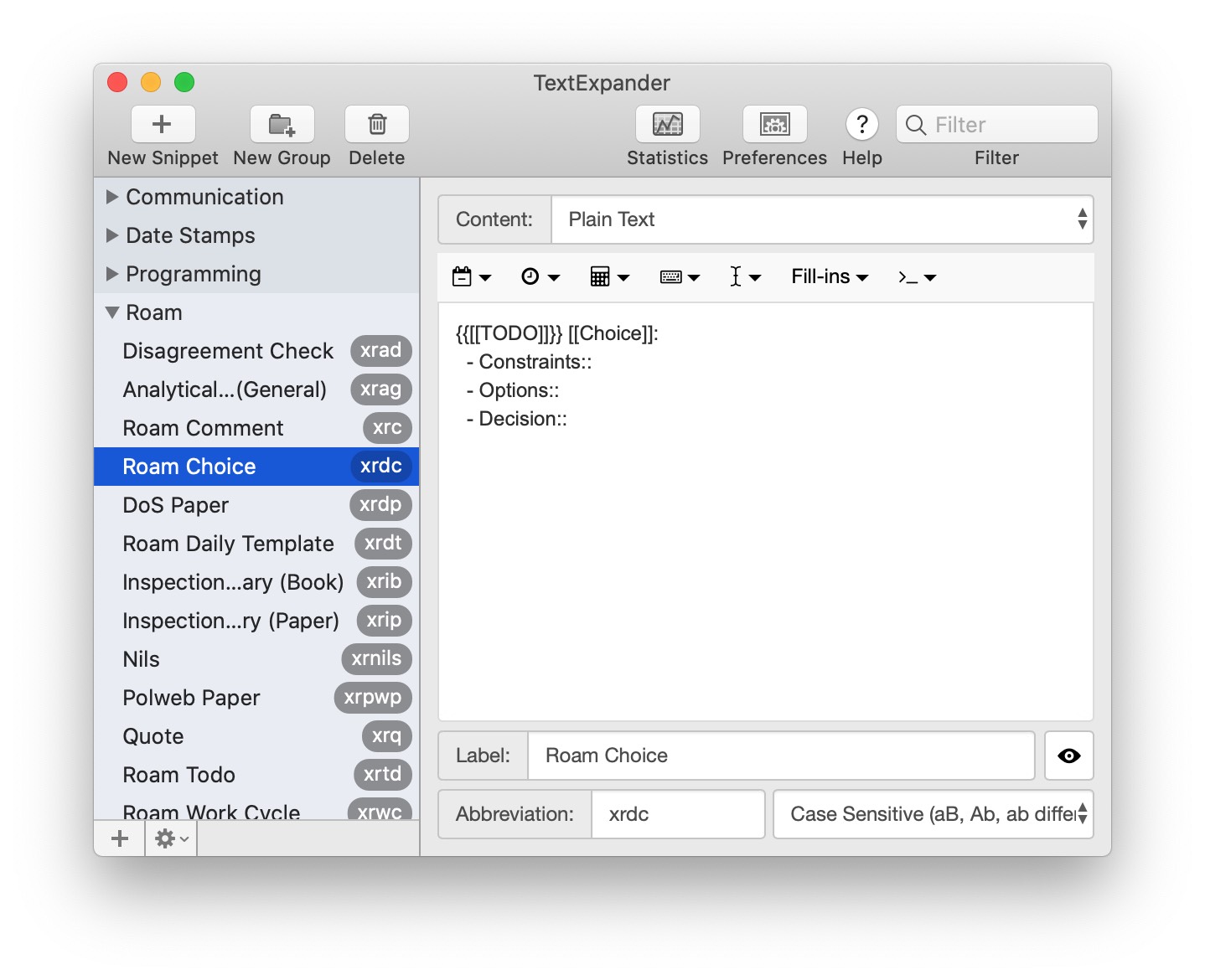Click the Statistics toolbar label
1205x980 pixels.
pos(668,158)
